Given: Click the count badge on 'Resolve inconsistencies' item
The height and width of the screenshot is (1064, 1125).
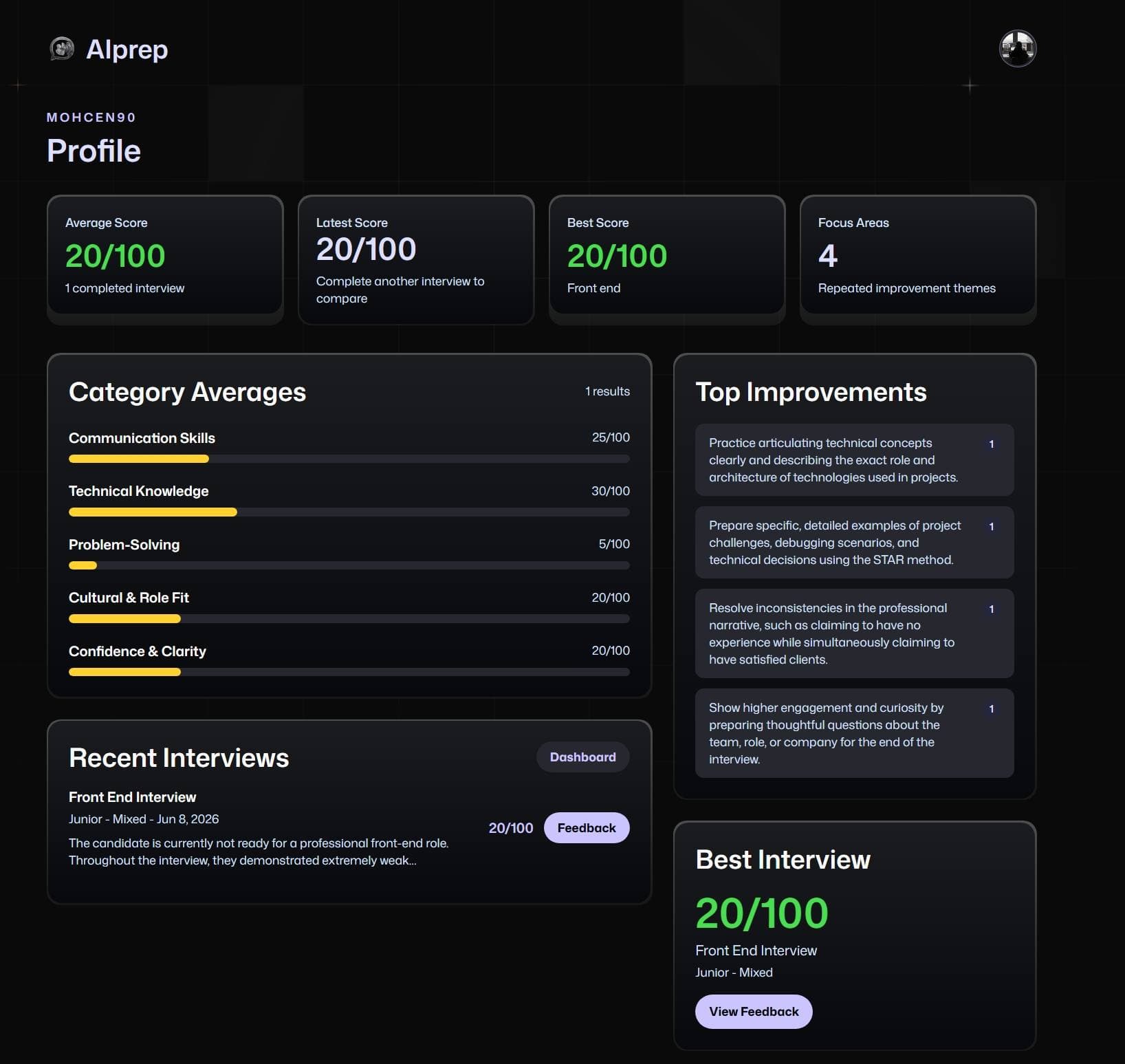Looking at the screenshot, I should coord(991,609).
